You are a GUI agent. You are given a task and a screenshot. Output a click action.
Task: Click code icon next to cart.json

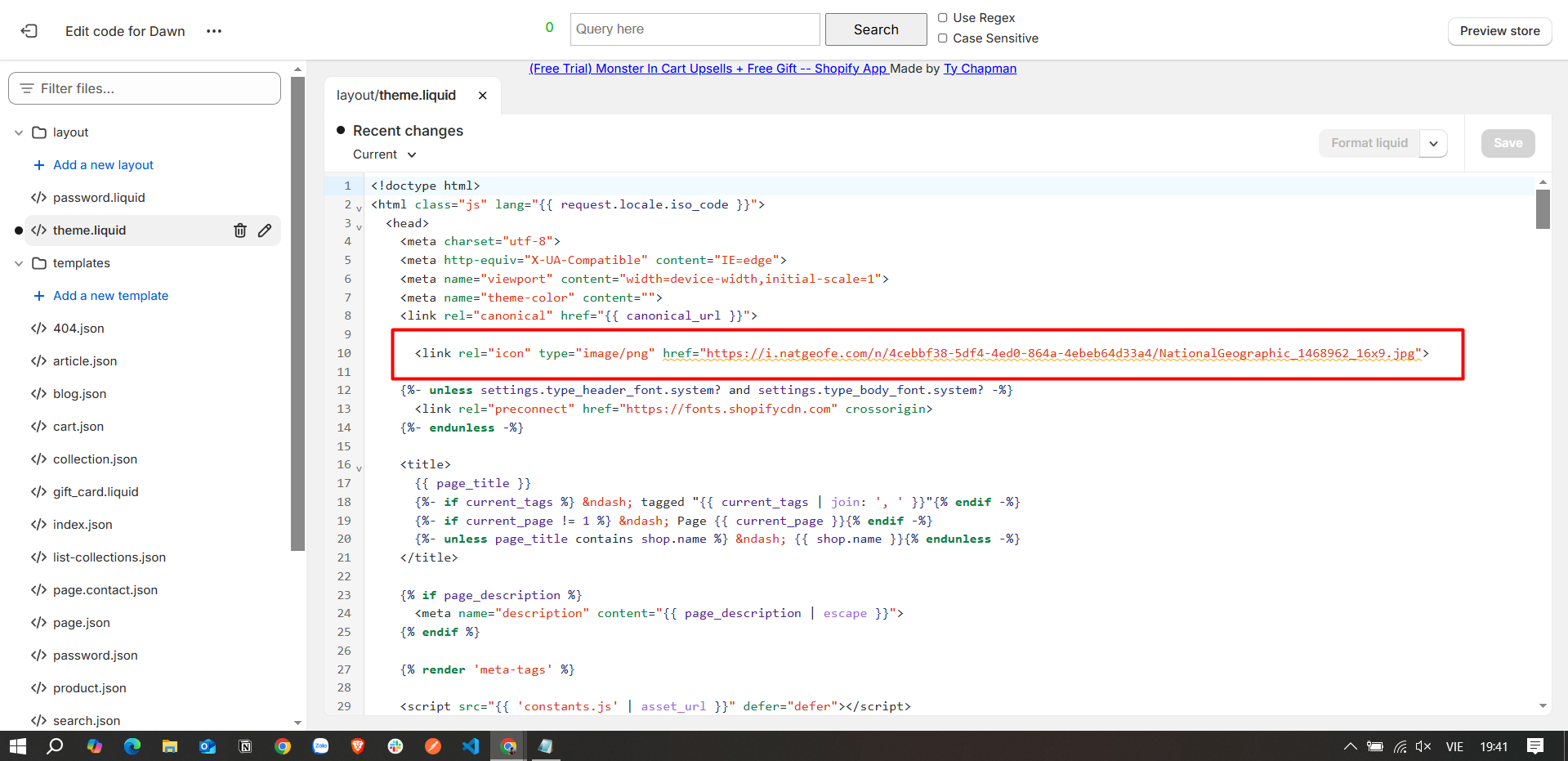[38, 427]
